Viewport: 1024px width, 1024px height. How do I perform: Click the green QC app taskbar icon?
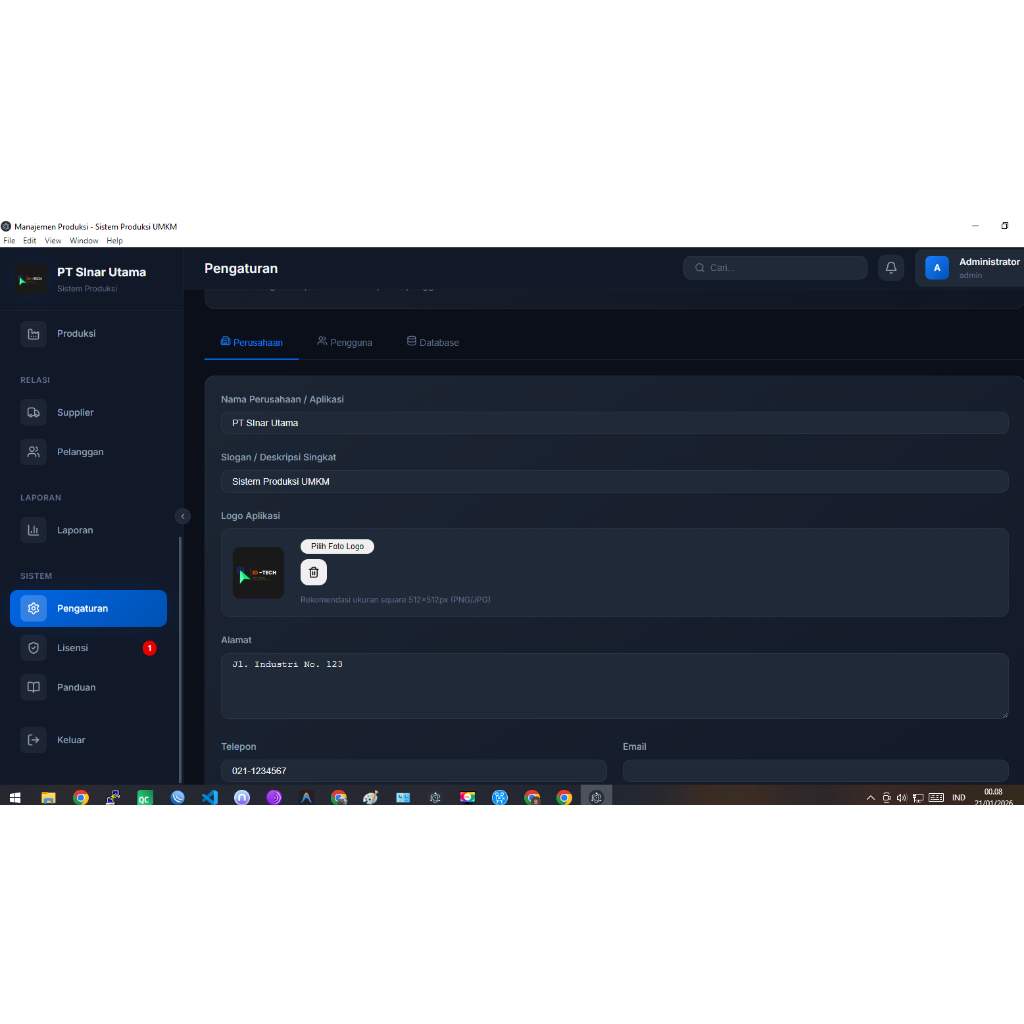point(145,797)
